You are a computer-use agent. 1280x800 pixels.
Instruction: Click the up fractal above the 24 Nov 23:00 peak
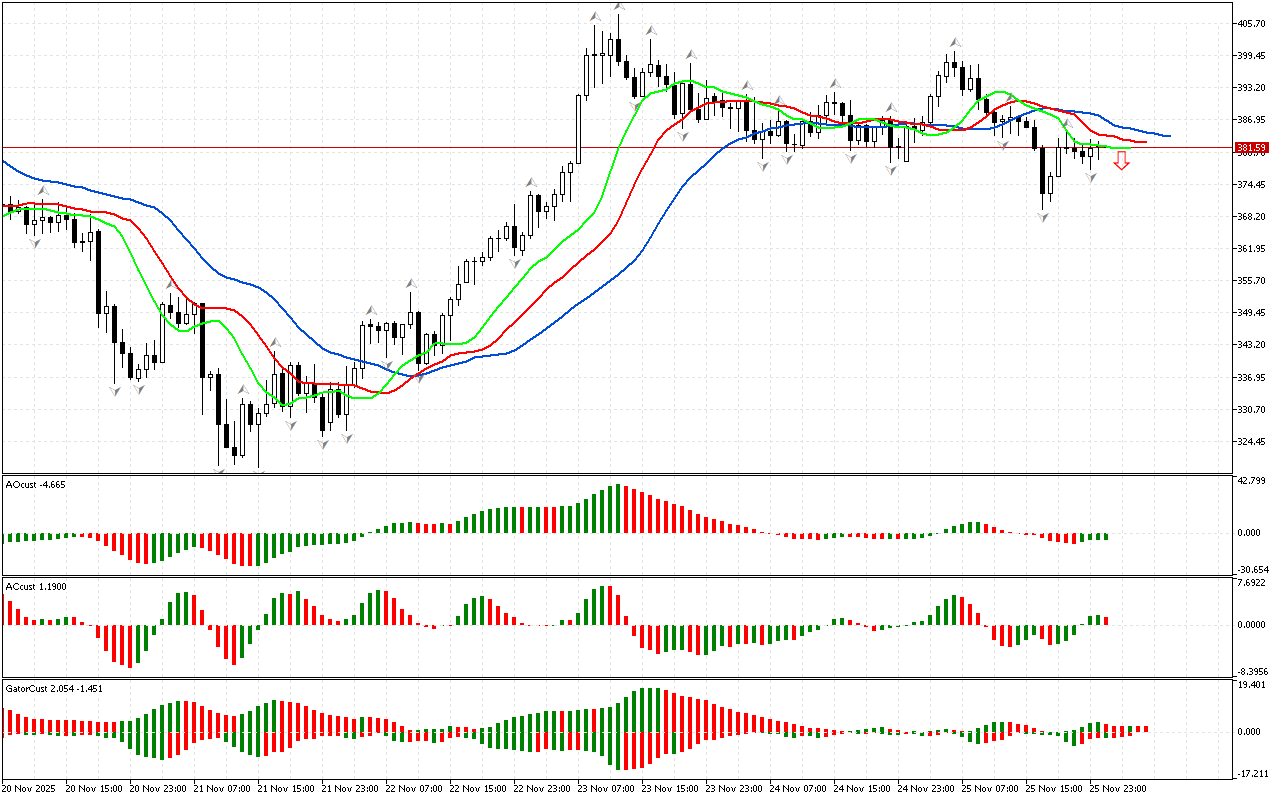pyautogui.click(x=955, y=42)
